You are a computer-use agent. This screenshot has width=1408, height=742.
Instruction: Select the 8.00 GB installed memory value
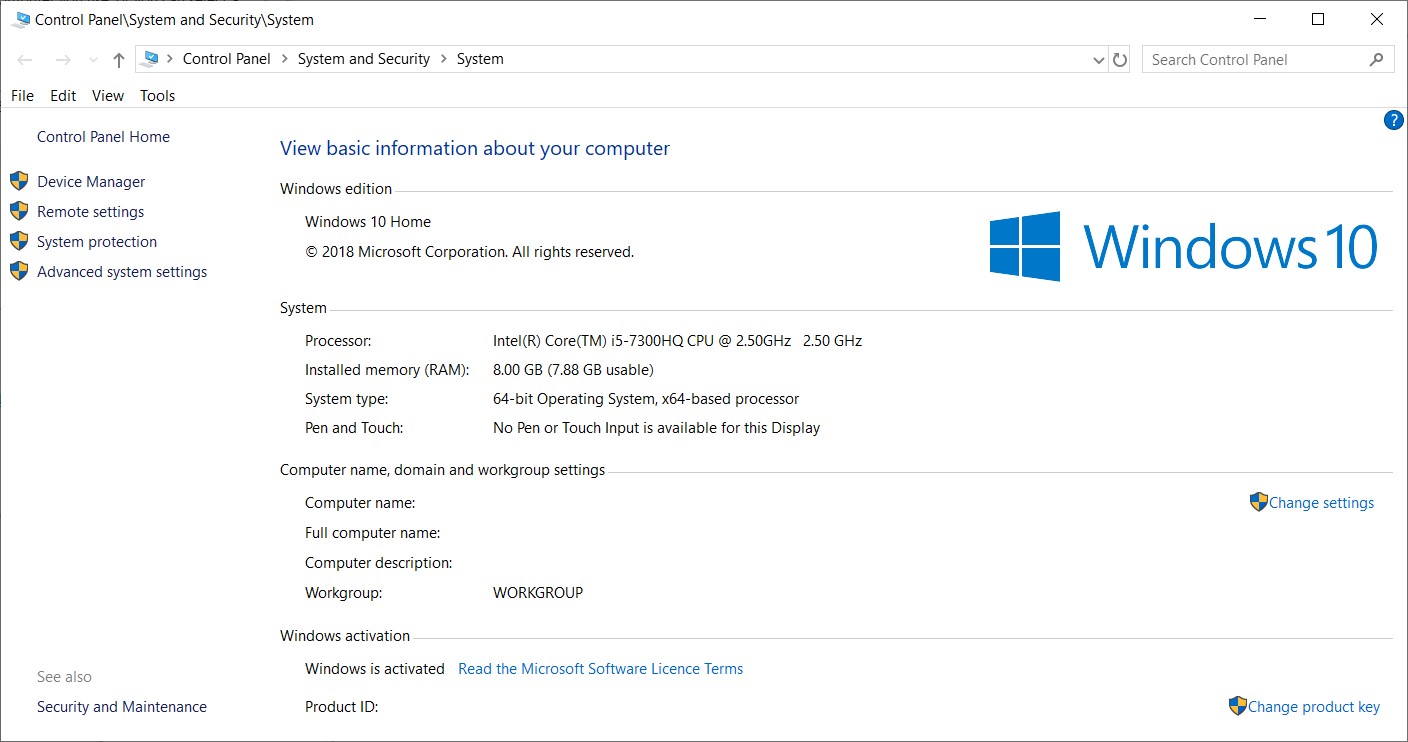[x=573, y=370]
